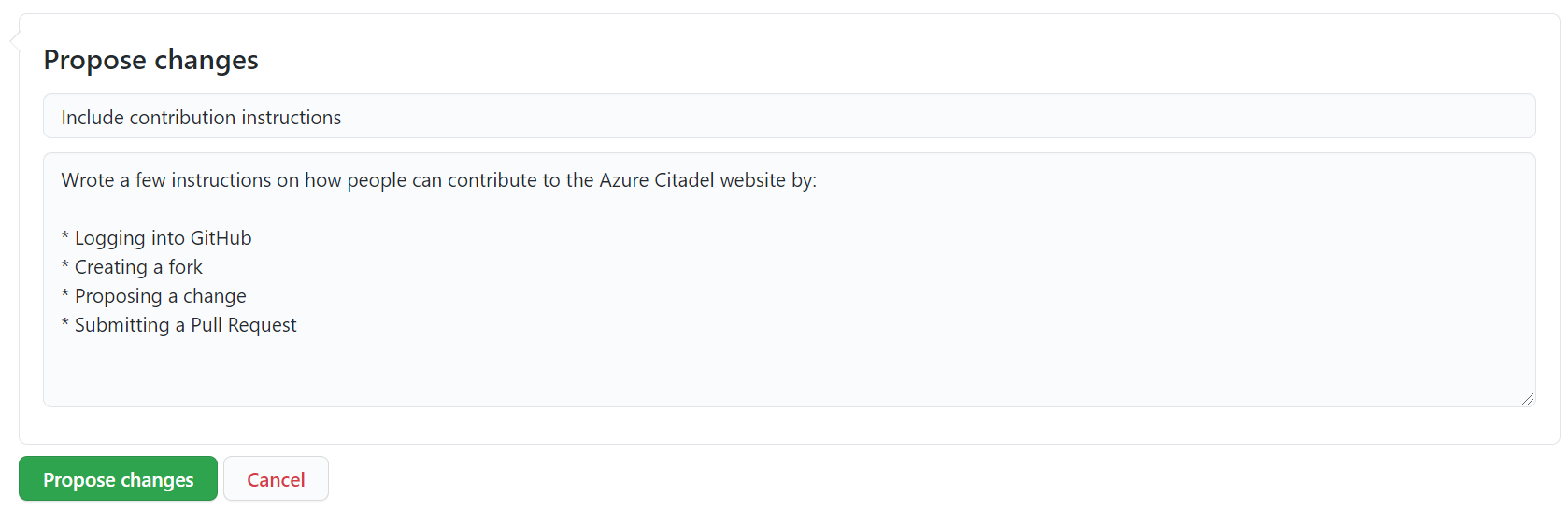Screen dimensions: 1568x511
Task: Place cursor on 'Creating a fork' line
Action: [x=138, y=267]
